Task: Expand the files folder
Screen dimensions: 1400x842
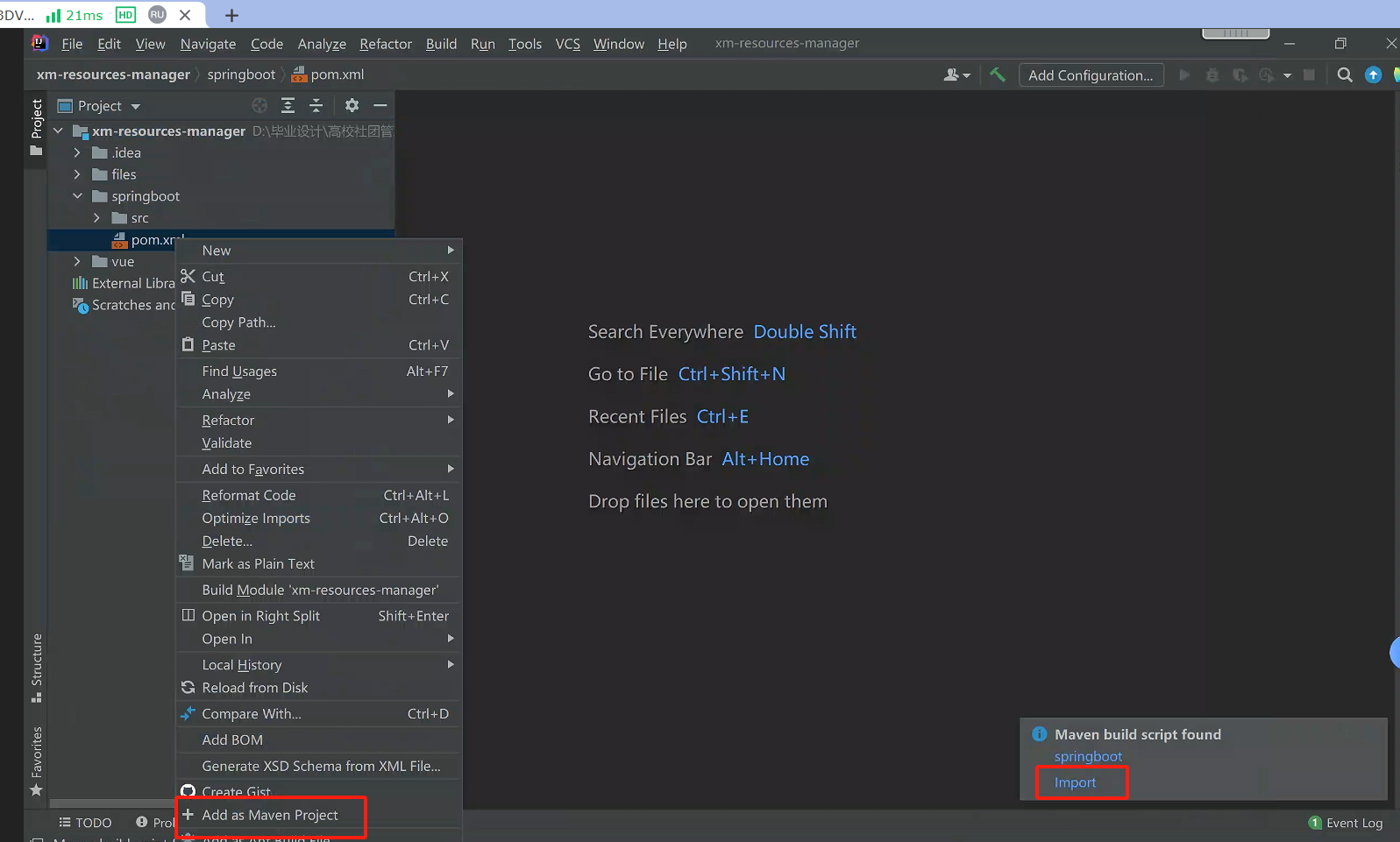Action: point(77,174)
